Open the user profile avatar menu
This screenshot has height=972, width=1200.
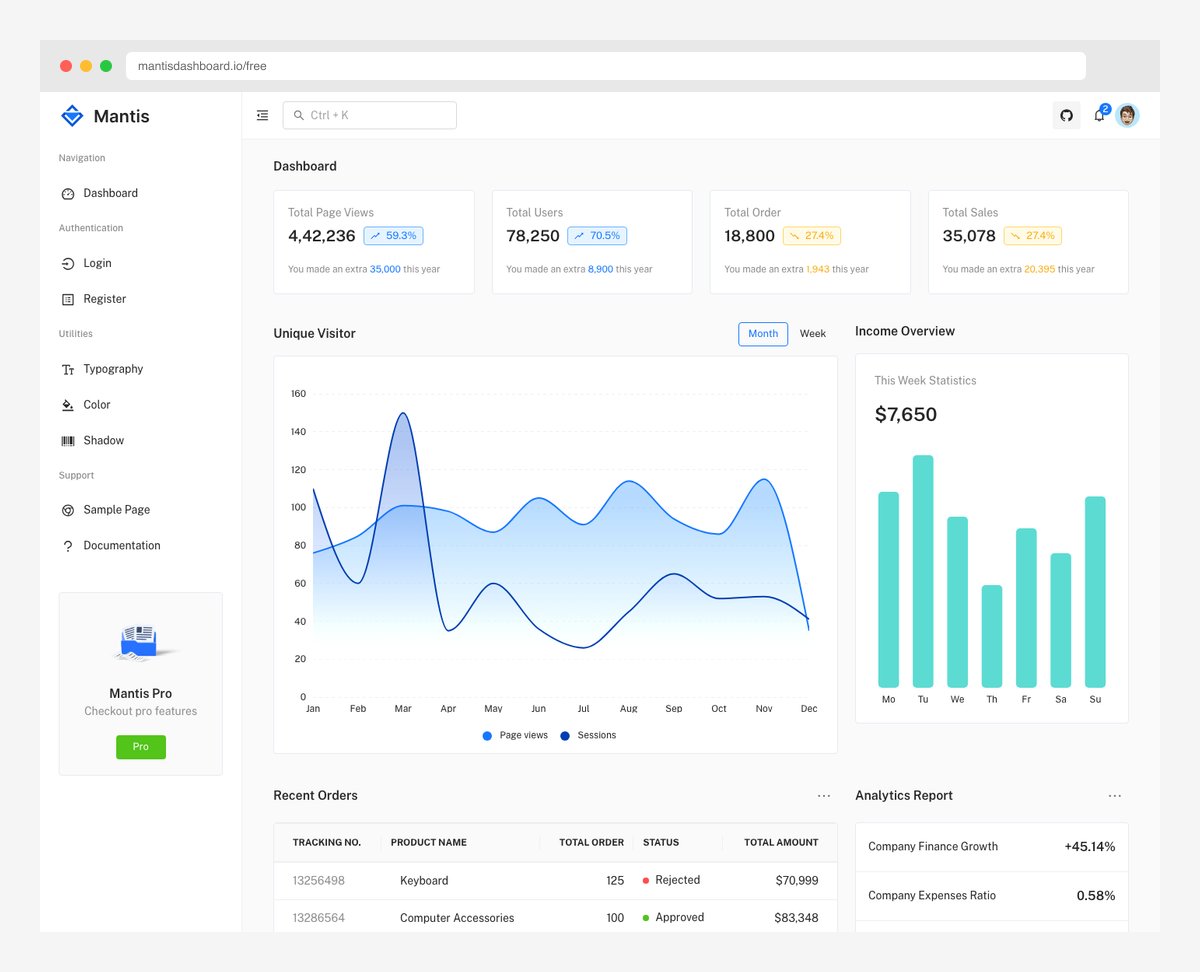pos(1128,115)
